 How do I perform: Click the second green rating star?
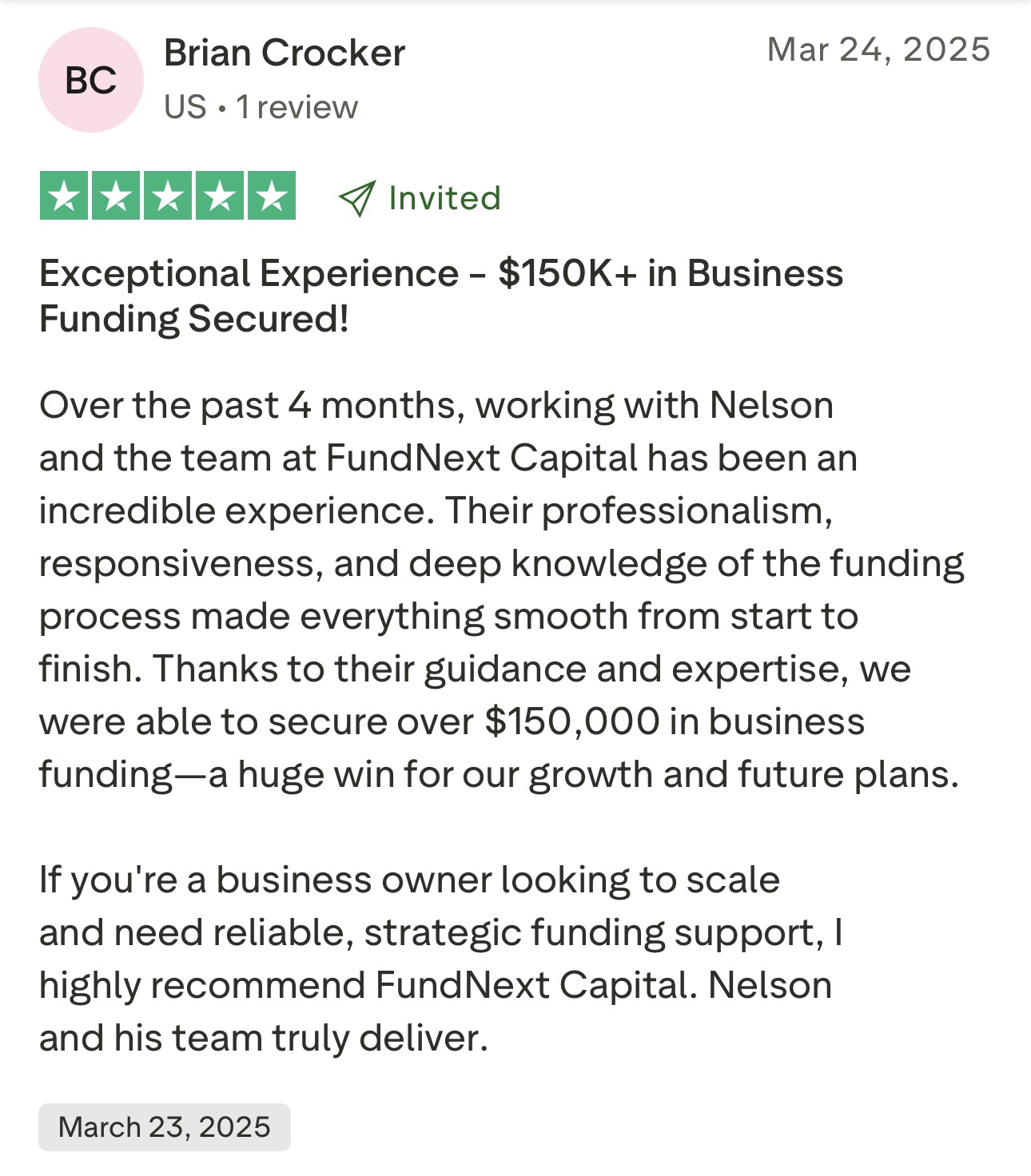[x=116, y=196]
